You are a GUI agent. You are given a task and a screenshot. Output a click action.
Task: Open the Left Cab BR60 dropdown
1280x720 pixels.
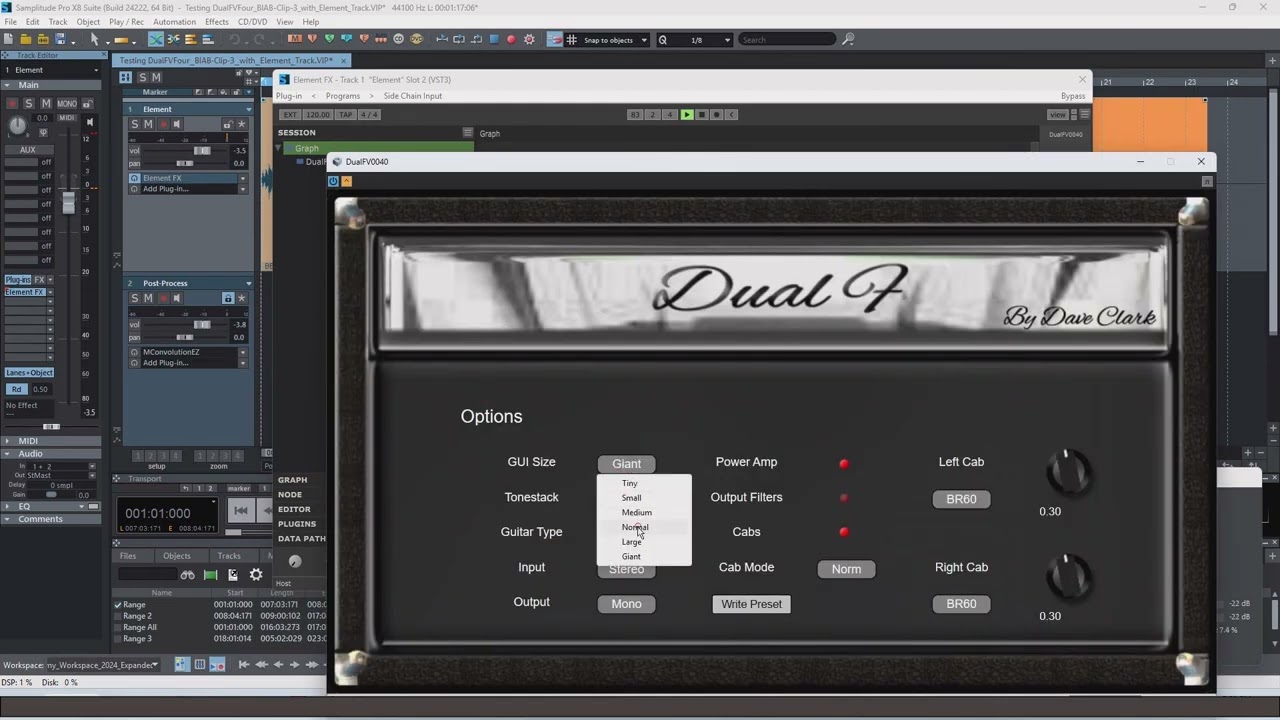pos(961,499)
